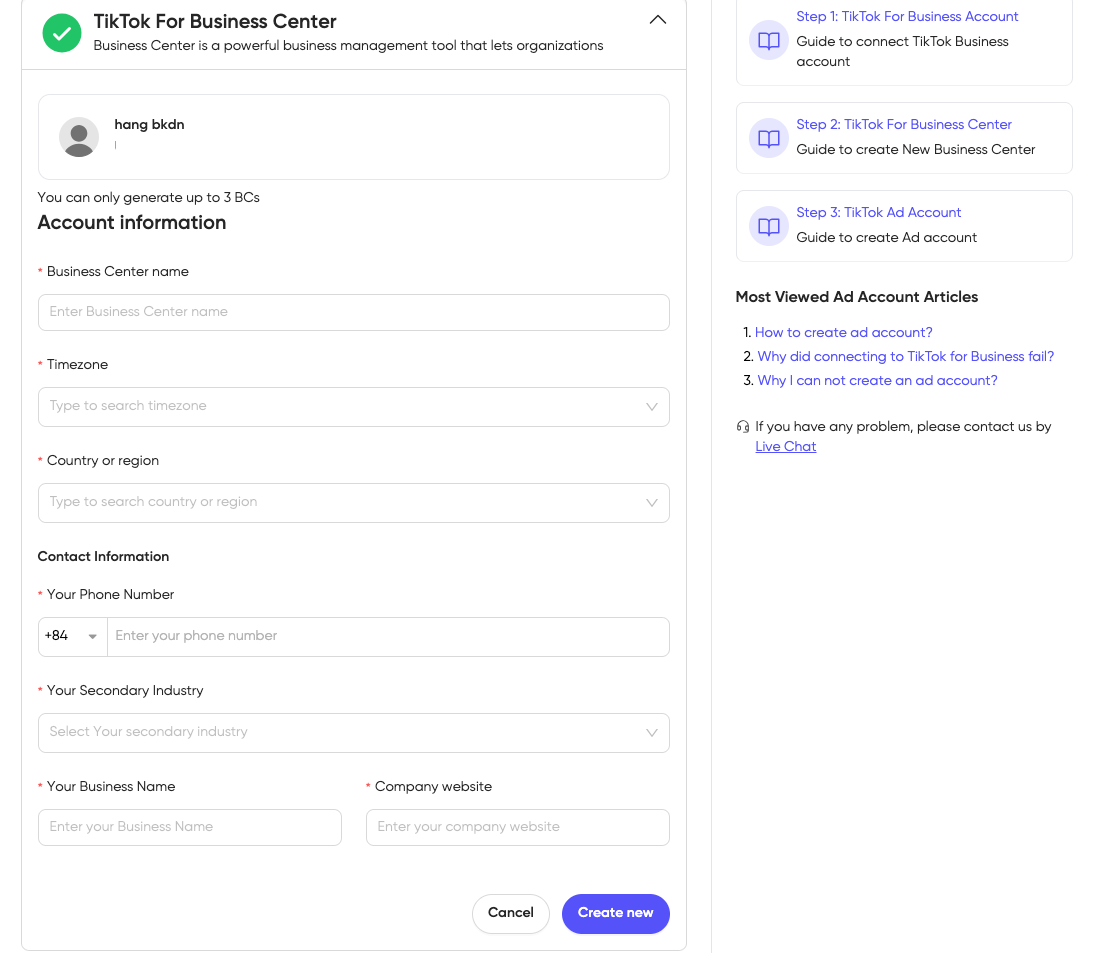Click the hang bkdn avatar image
Viewport: 1096px width, 953px height.
coord(78,135)
